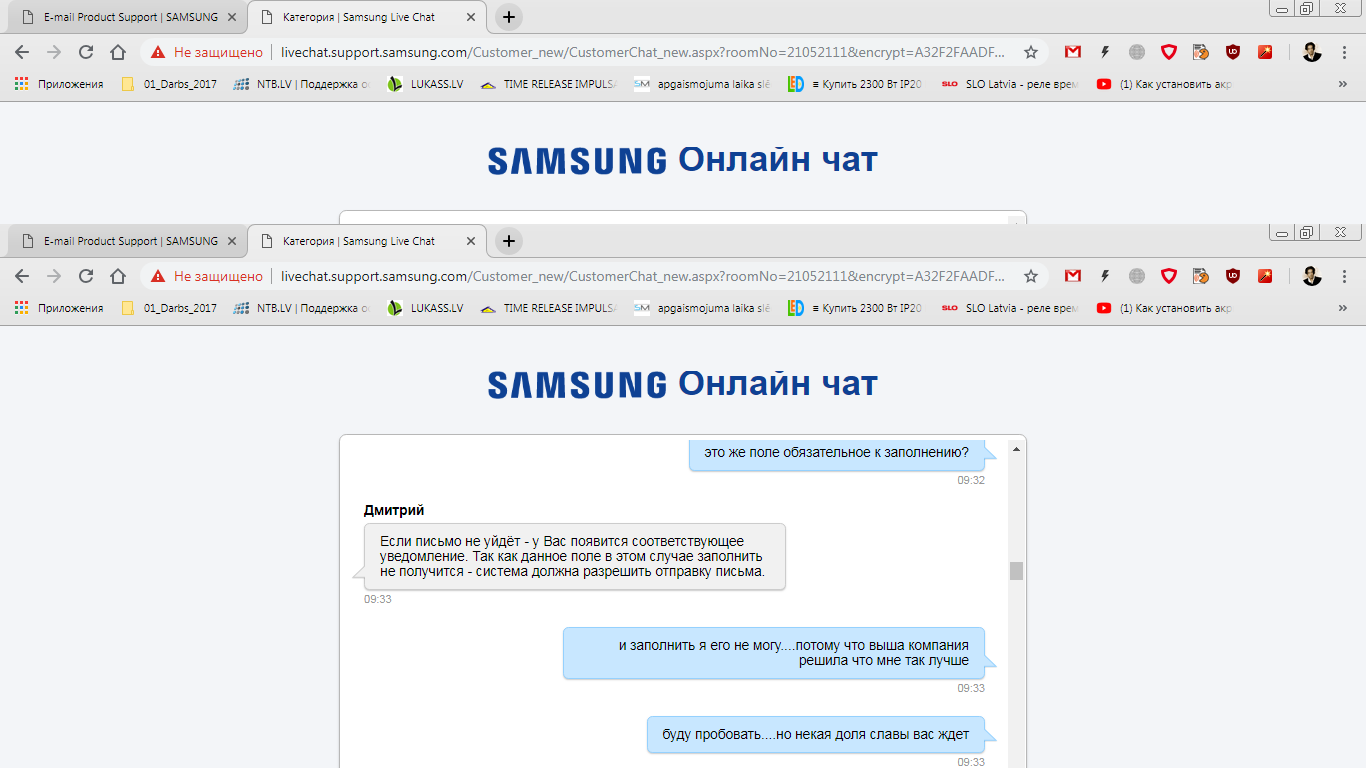Click the black lightning bolt extension in front window
Viewport: 1366px width, 768px height.
click(x=1105, y=276)
